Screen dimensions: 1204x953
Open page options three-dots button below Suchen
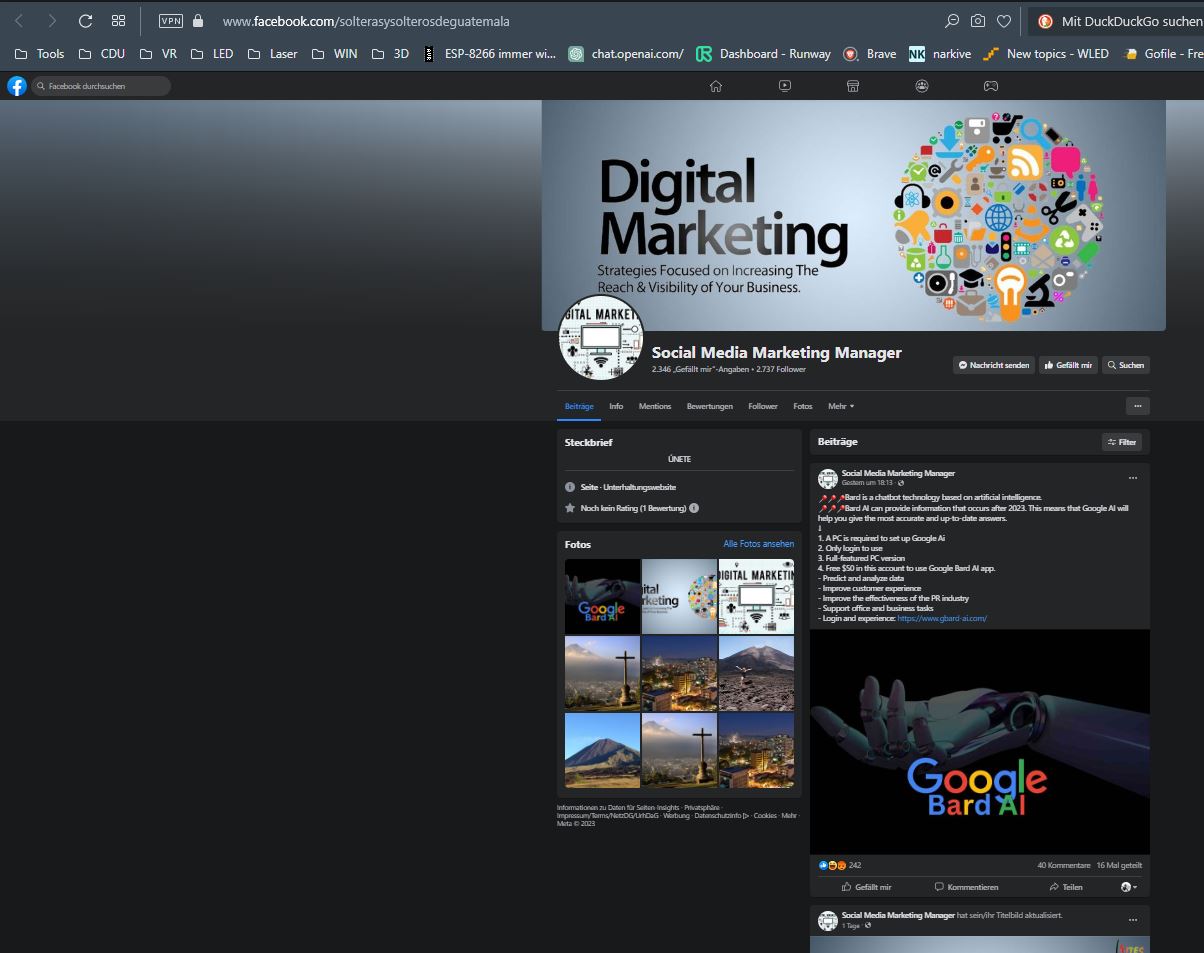(x=1137, y=406)
